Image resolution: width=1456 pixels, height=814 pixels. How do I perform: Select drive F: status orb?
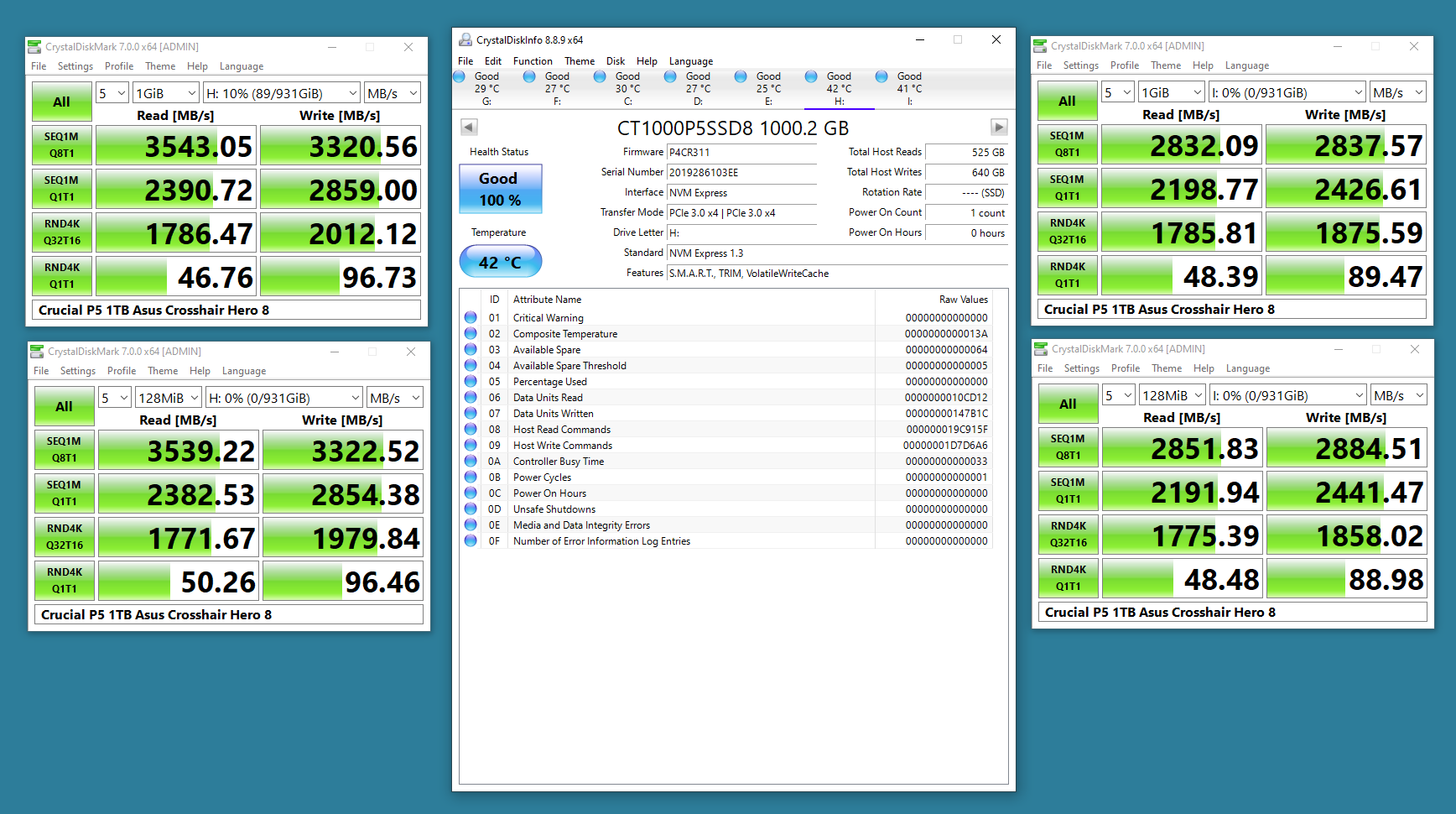coord(529,76)
